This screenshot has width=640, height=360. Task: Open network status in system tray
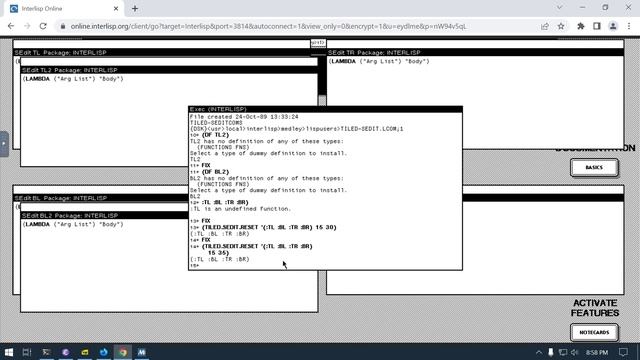coord(562,352)
